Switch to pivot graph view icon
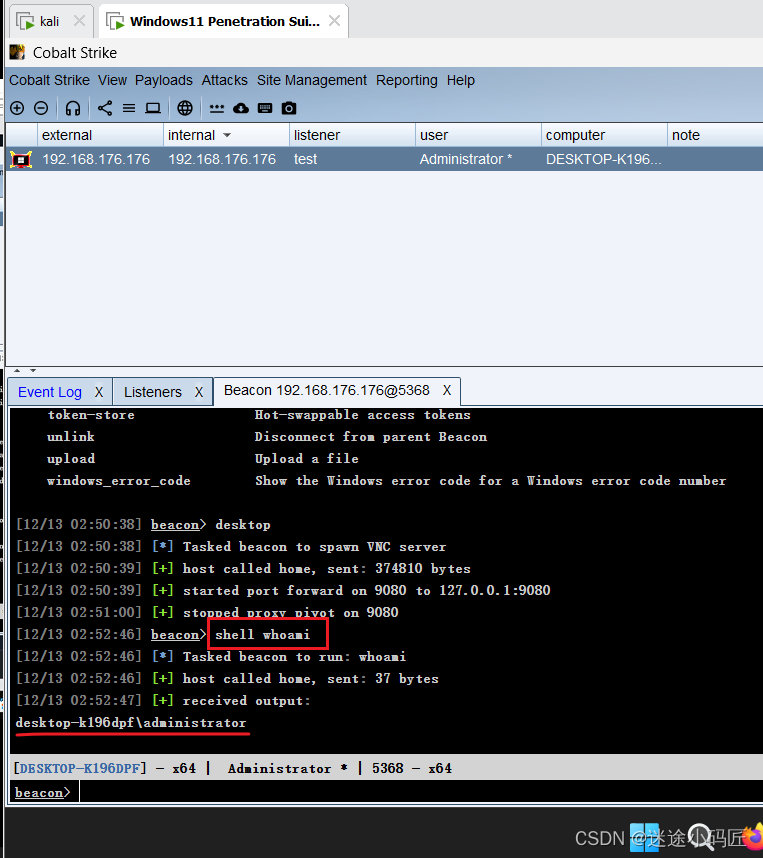 pyautogui.click(x=105, y=108)
